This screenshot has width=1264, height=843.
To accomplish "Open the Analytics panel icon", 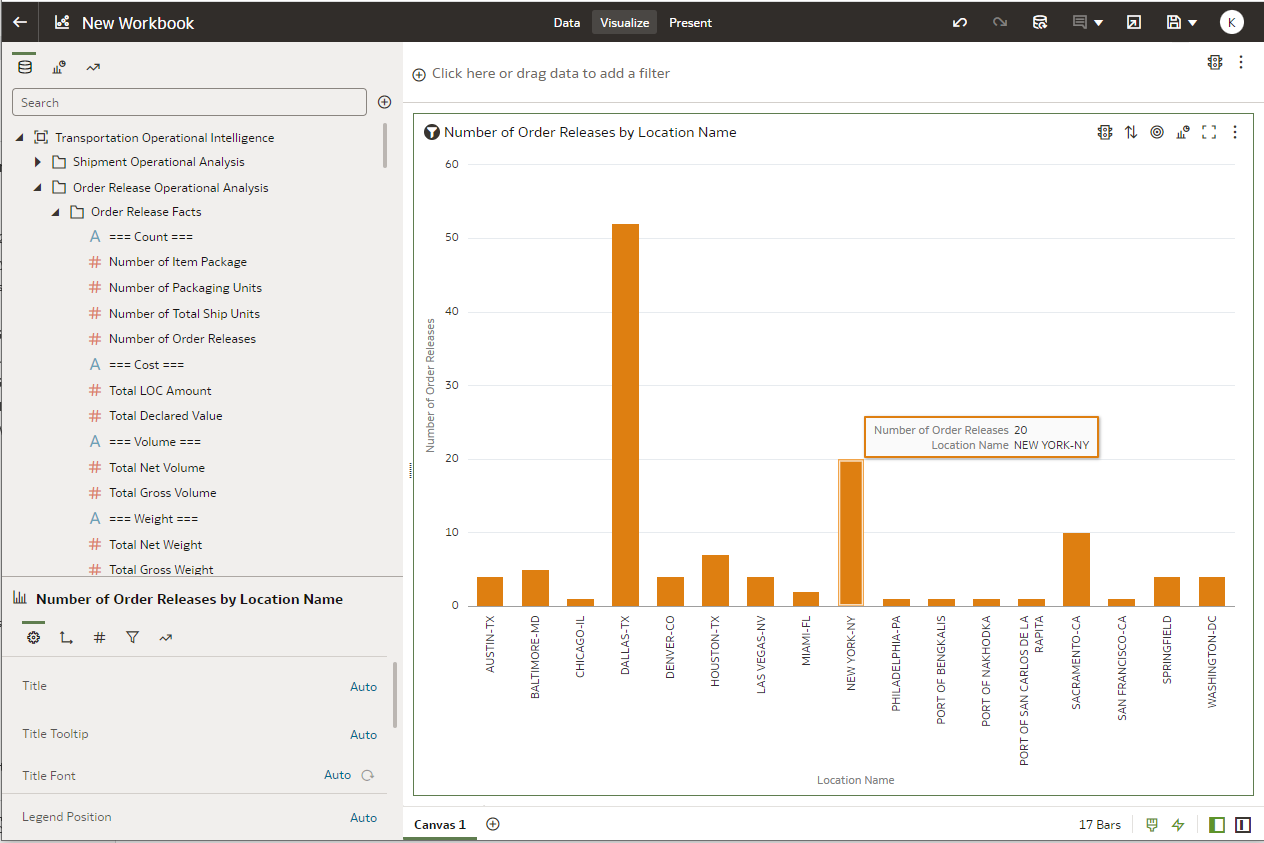I will (93, 67).
